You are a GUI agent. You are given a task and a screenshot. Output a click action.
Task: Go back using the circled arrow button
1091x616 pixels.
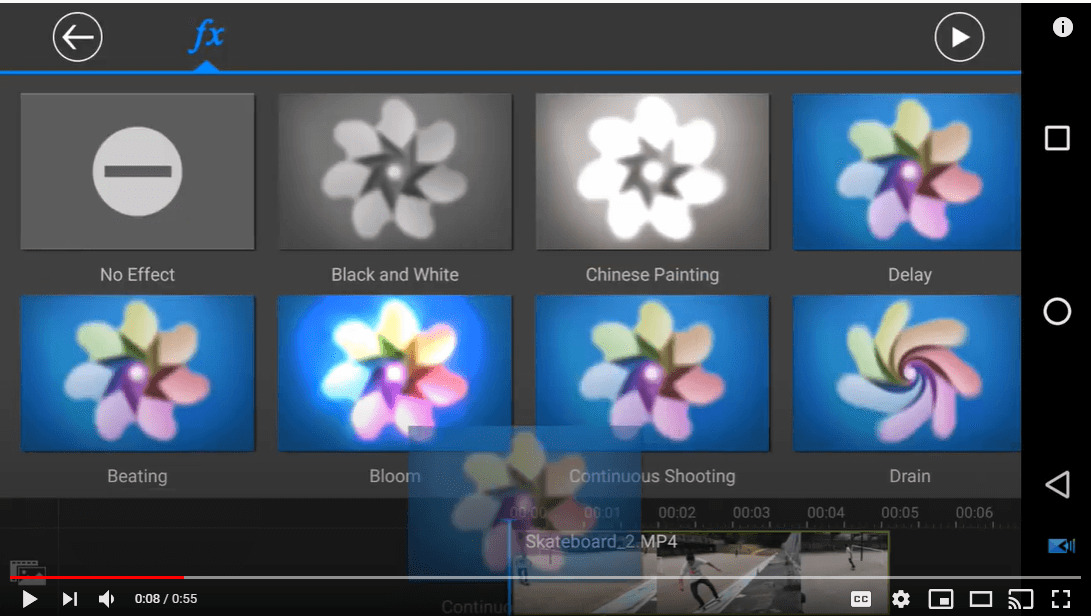77,37
